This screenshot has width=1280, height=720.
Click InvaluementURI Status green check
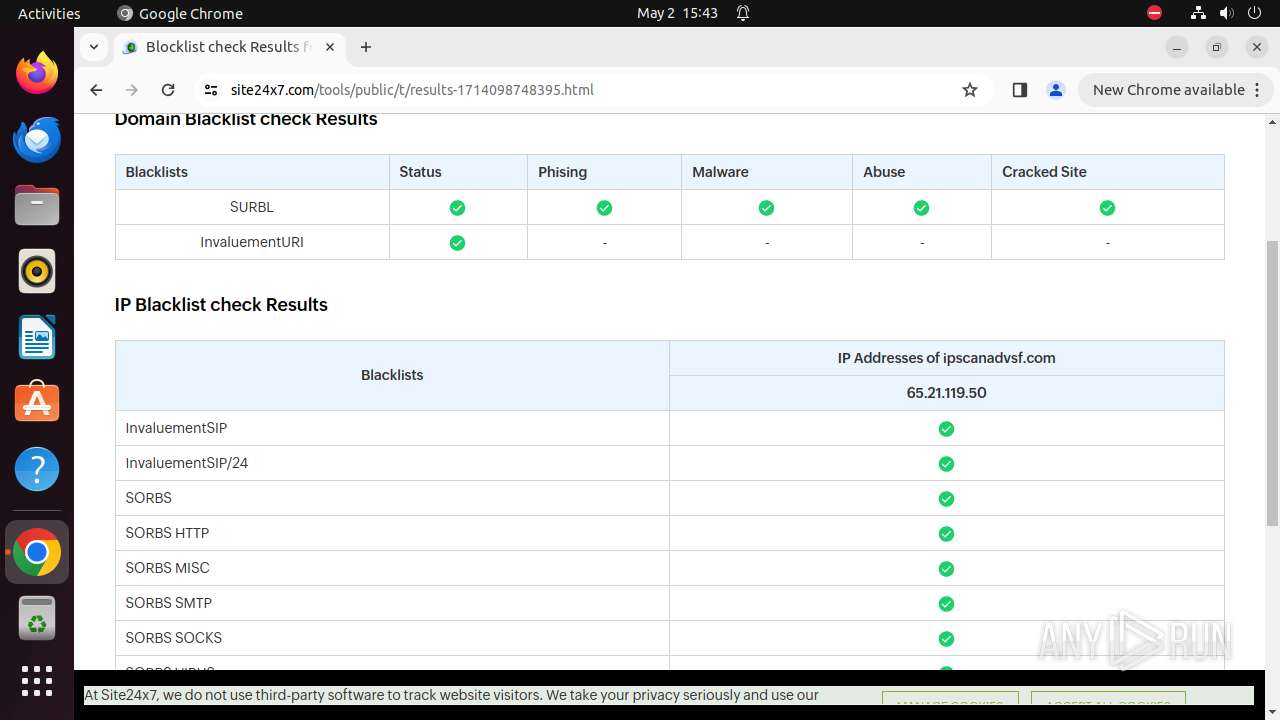pos(457,243)
